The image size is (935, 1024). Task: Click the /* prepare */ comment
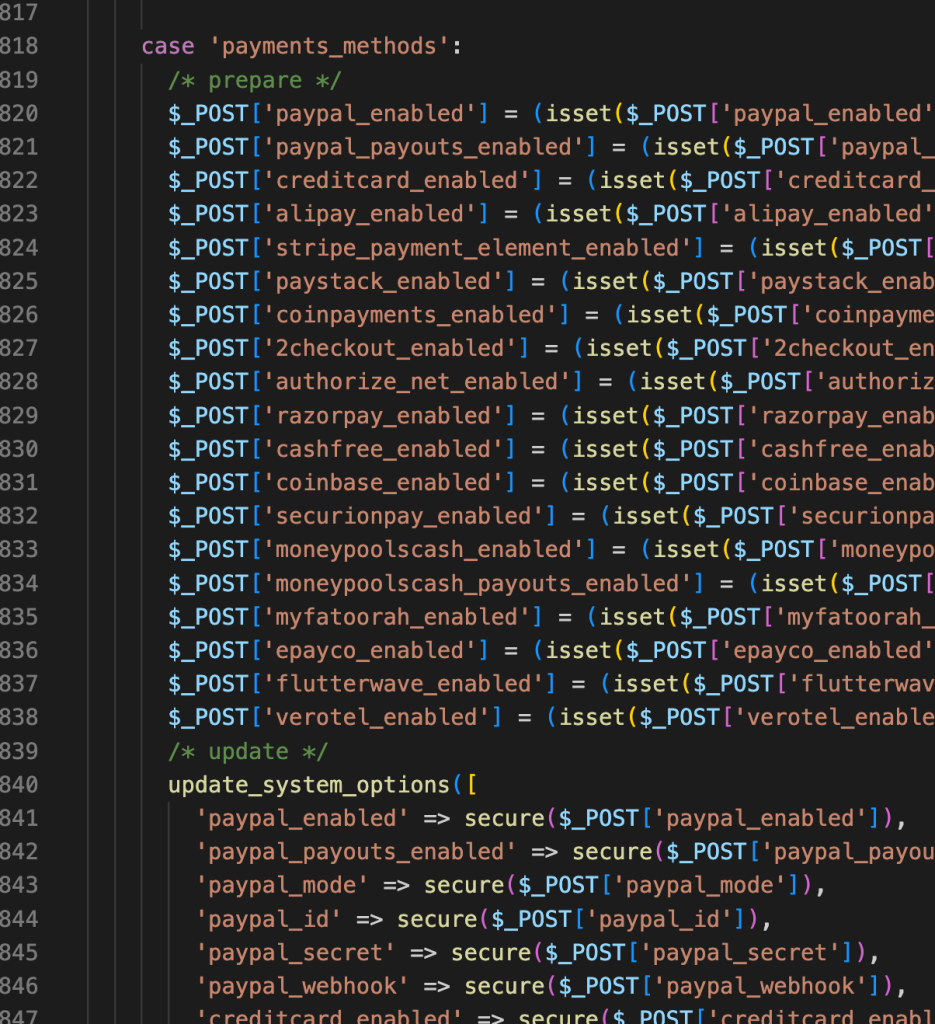tap(255, 80)
